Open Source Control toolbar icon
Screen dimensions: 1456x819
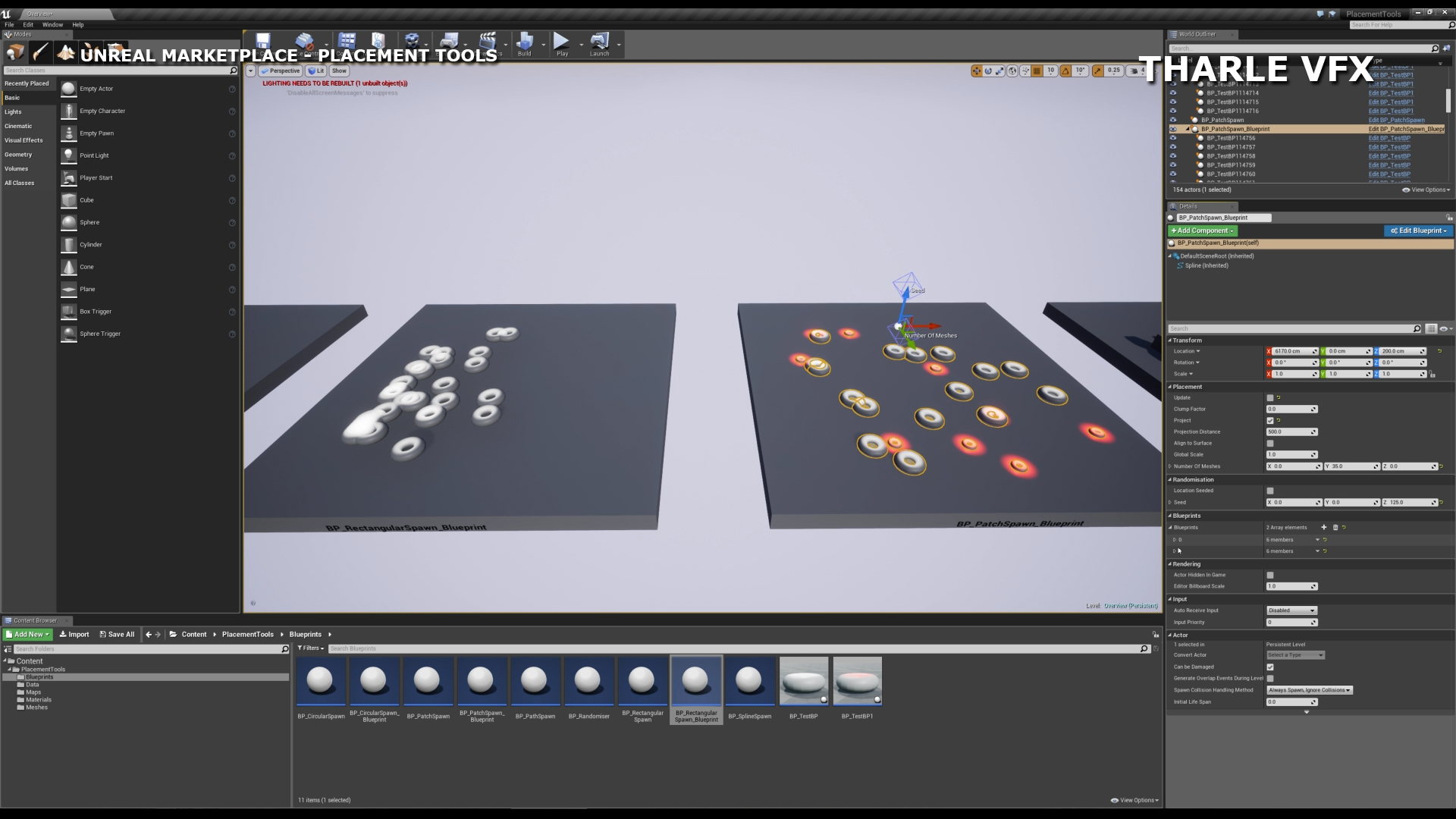coord(305,42)
